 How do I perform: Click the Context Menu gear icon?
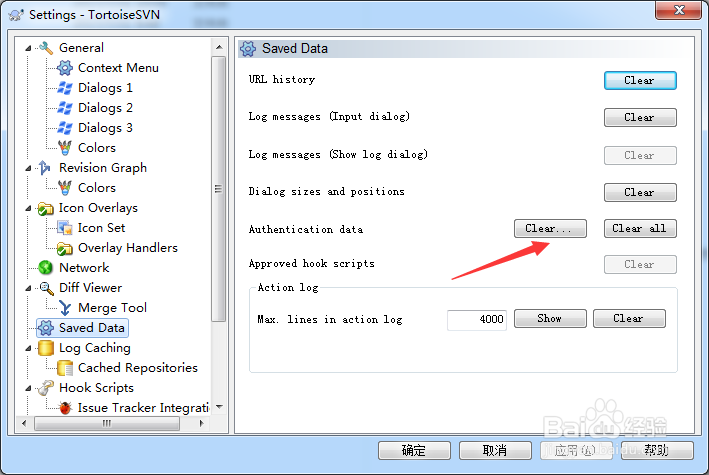65,68
